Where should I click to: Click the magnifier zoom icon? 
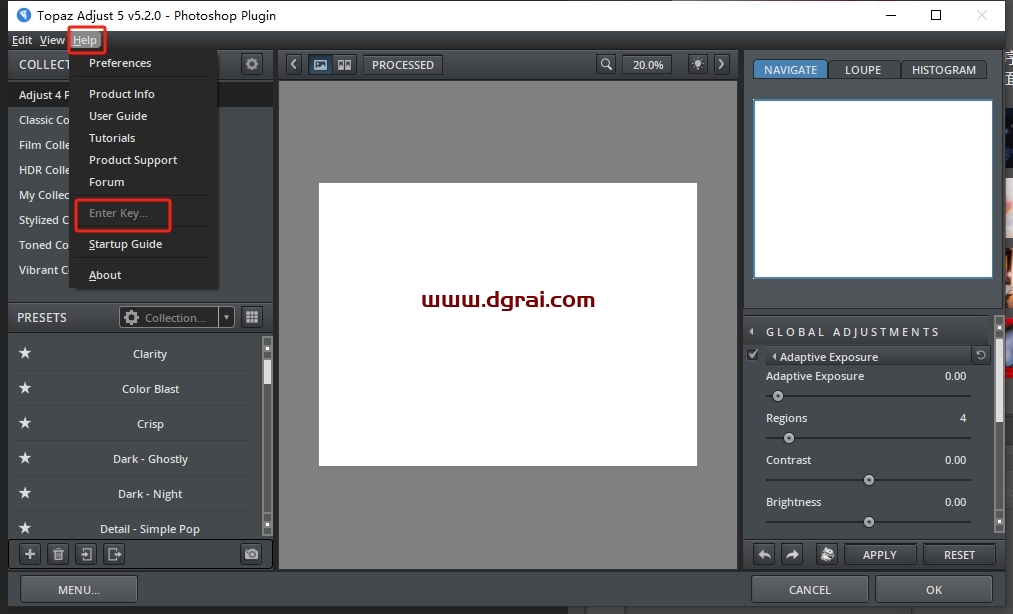606,65
